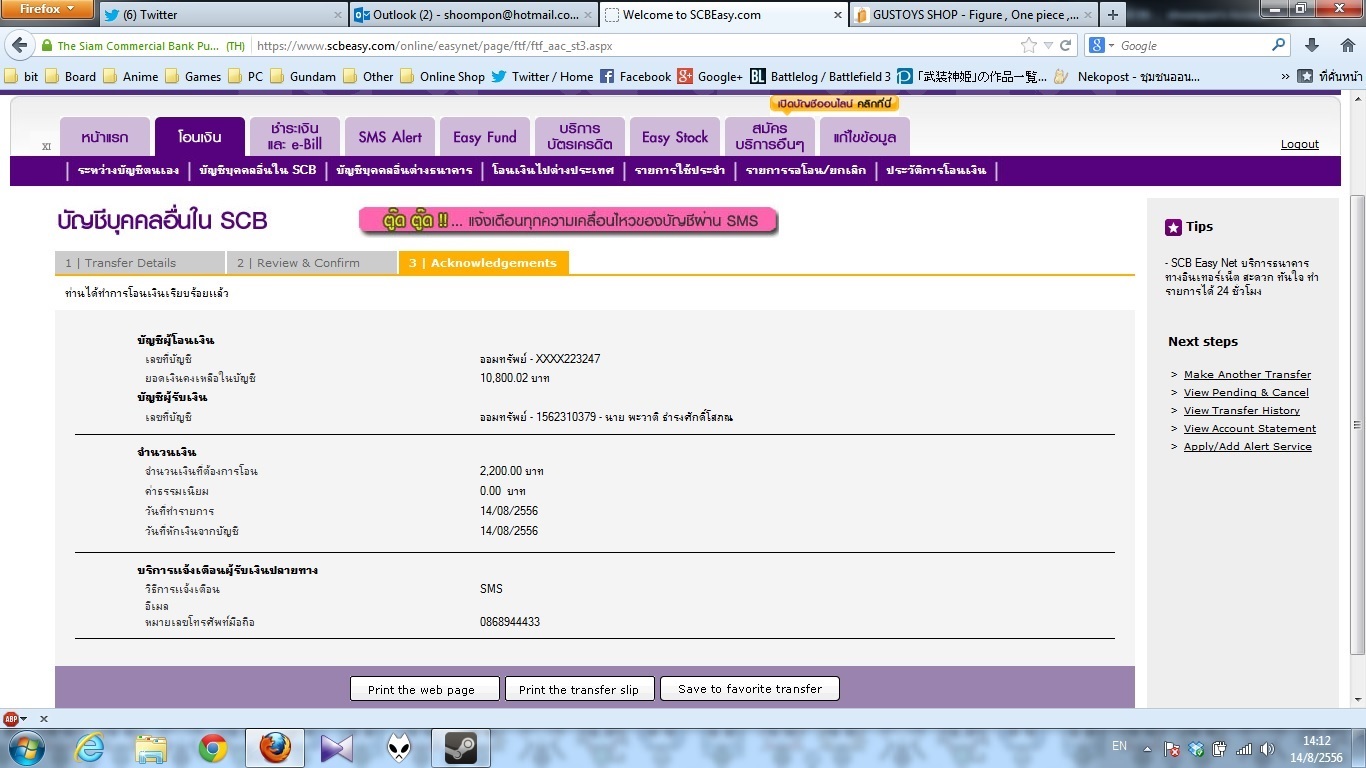Click the EN language indicator

pyautogui.click(x=1119, y=746)
